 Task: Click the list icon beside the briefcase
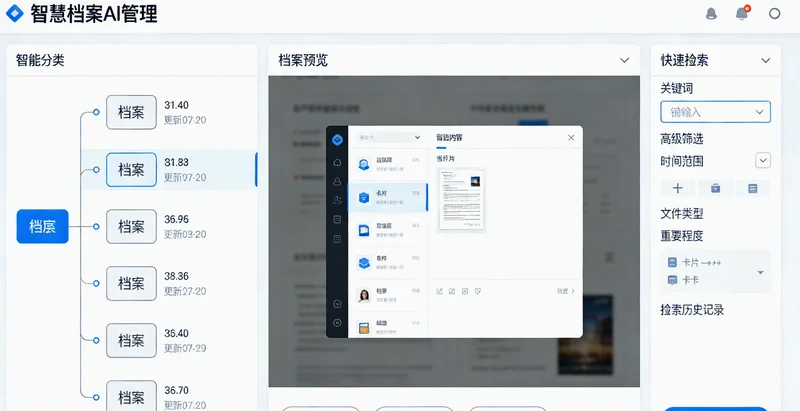tap(753, 188)
